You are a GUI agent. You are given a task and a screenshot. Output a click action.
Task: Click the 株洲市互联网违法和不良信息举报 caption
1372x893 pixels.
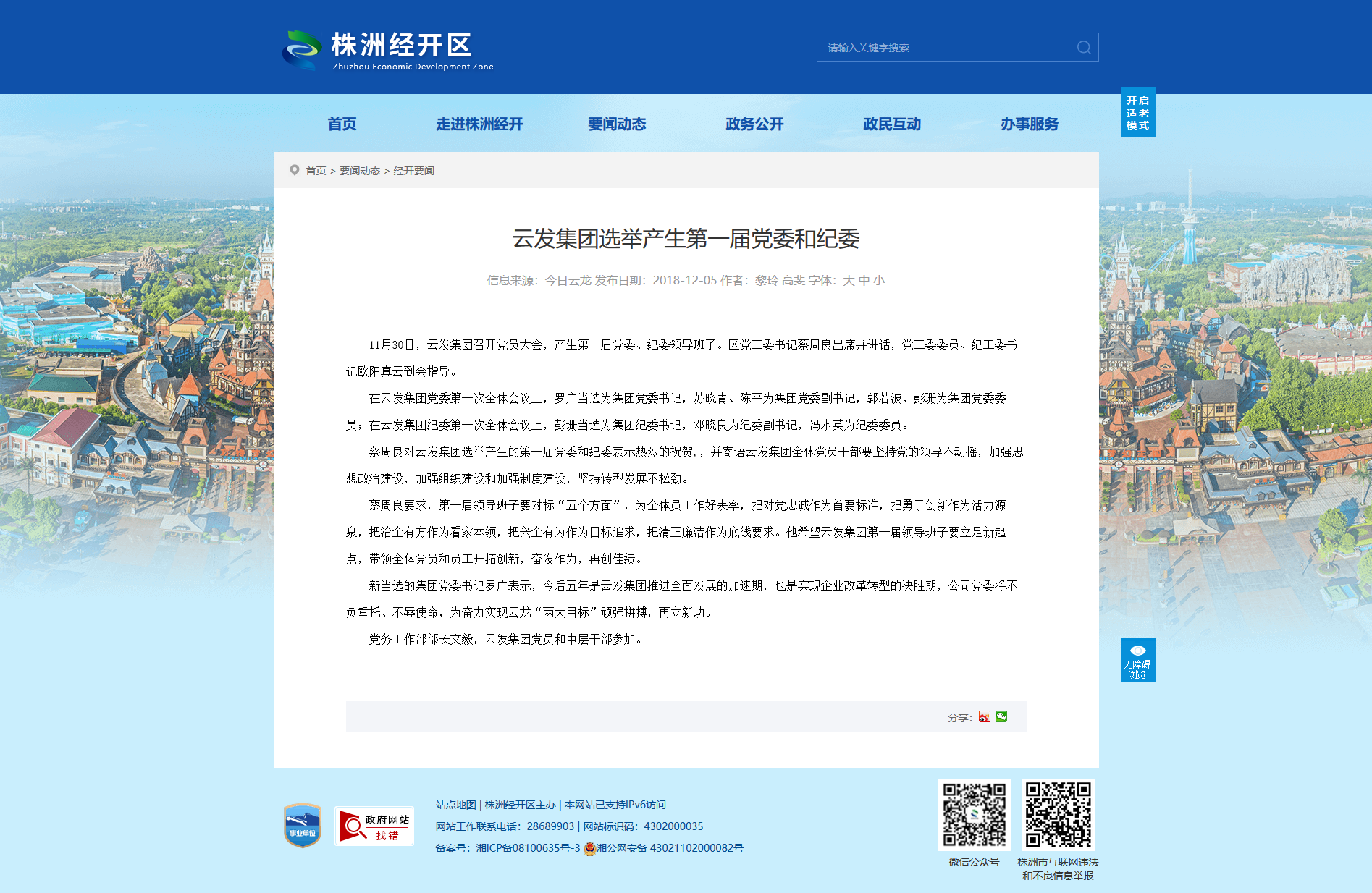pyautogui.click(x=1058, y=868)
